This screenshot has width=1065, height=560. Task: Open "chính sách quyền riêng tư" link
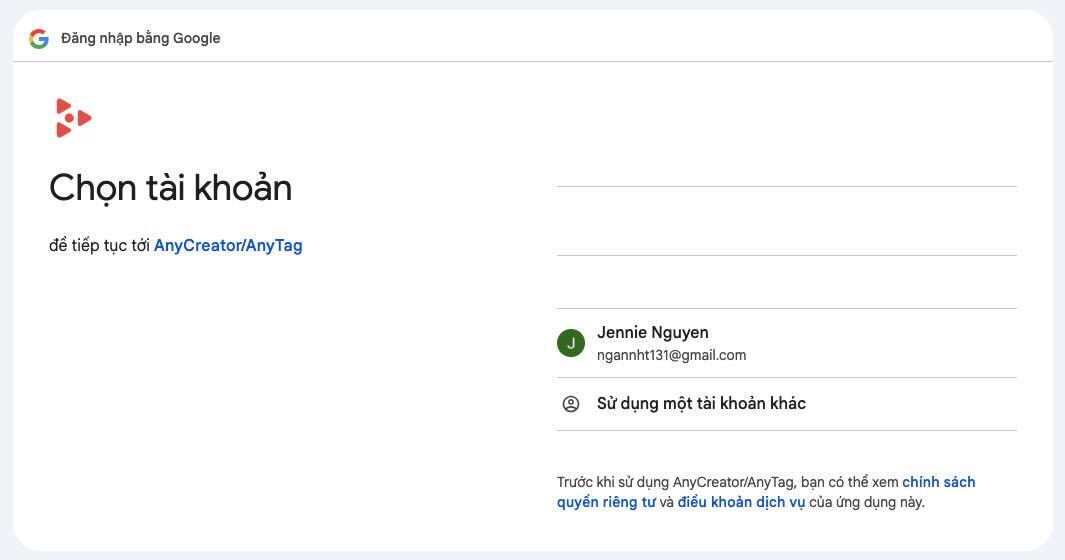pos(938,482)
